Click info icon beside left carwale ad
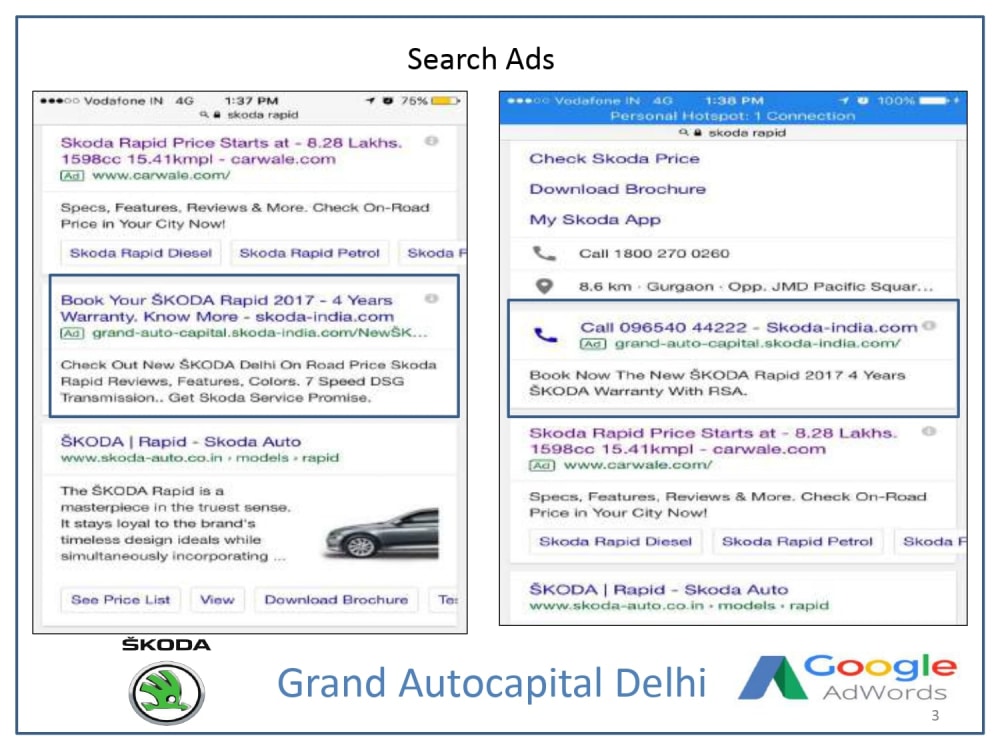The image size is (1000, 750). point(432,141)
